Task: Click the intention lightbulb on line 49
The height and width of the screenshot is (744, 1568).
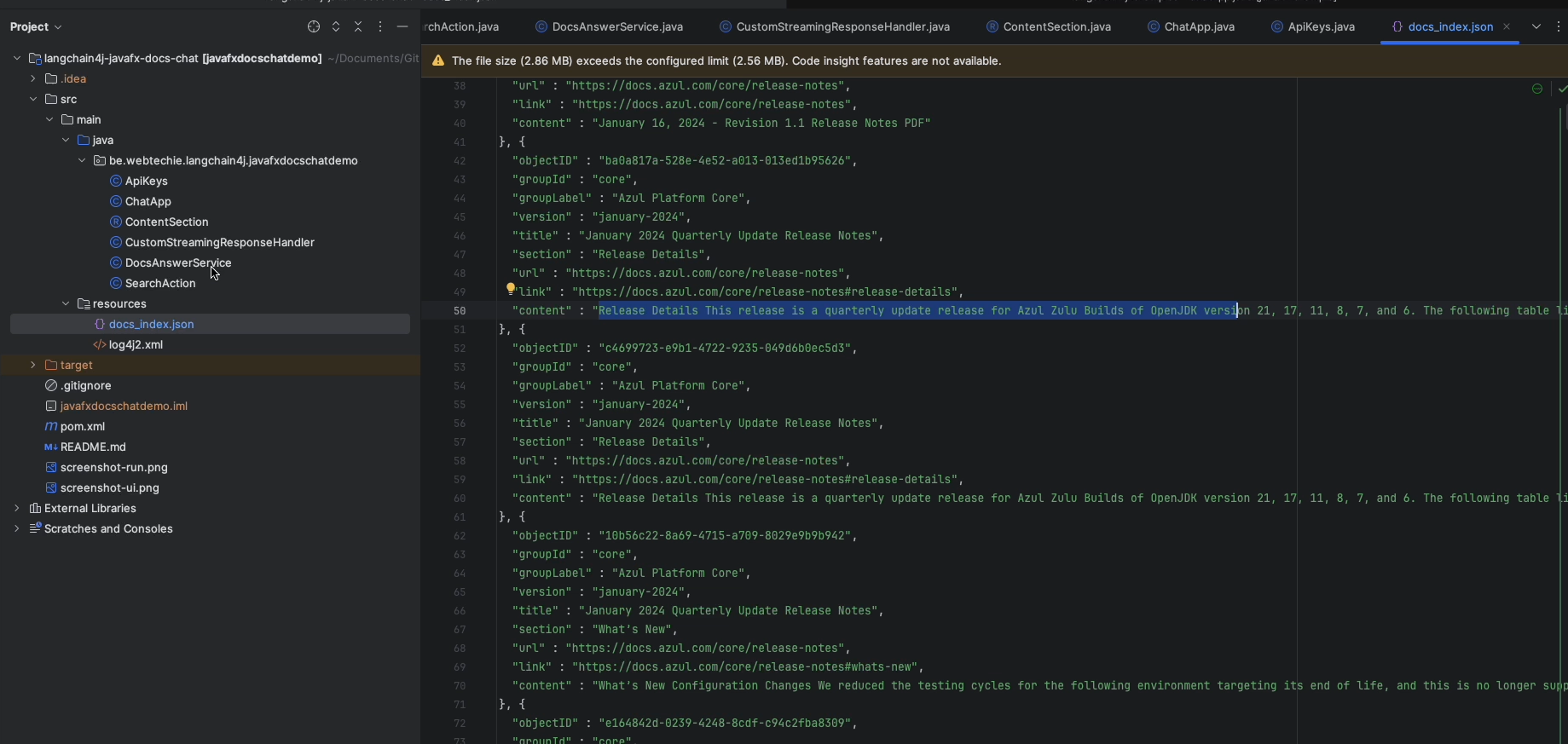Action: click(511, 289)
